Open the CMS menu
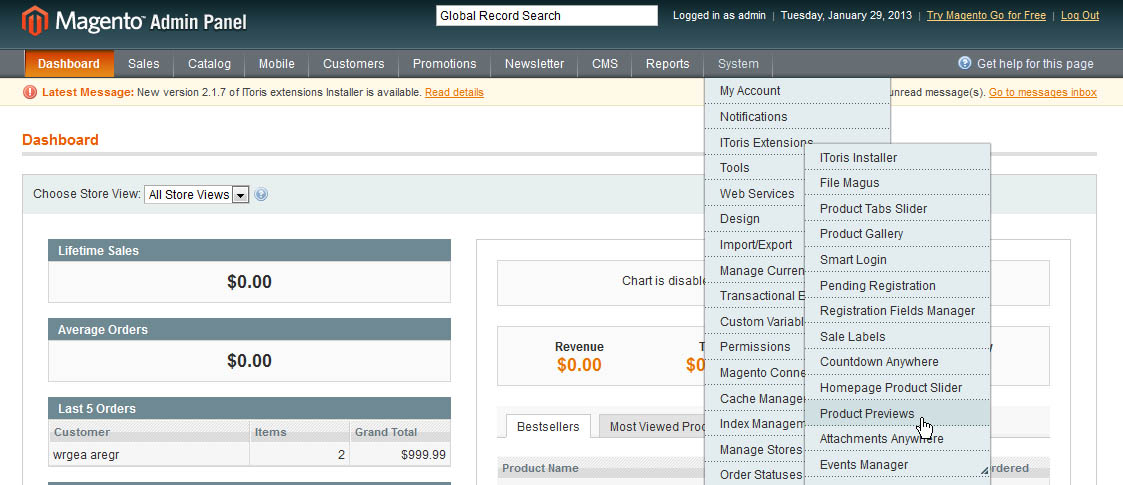Viewport: 1123px width, 485px height. (x=604, y=64)
